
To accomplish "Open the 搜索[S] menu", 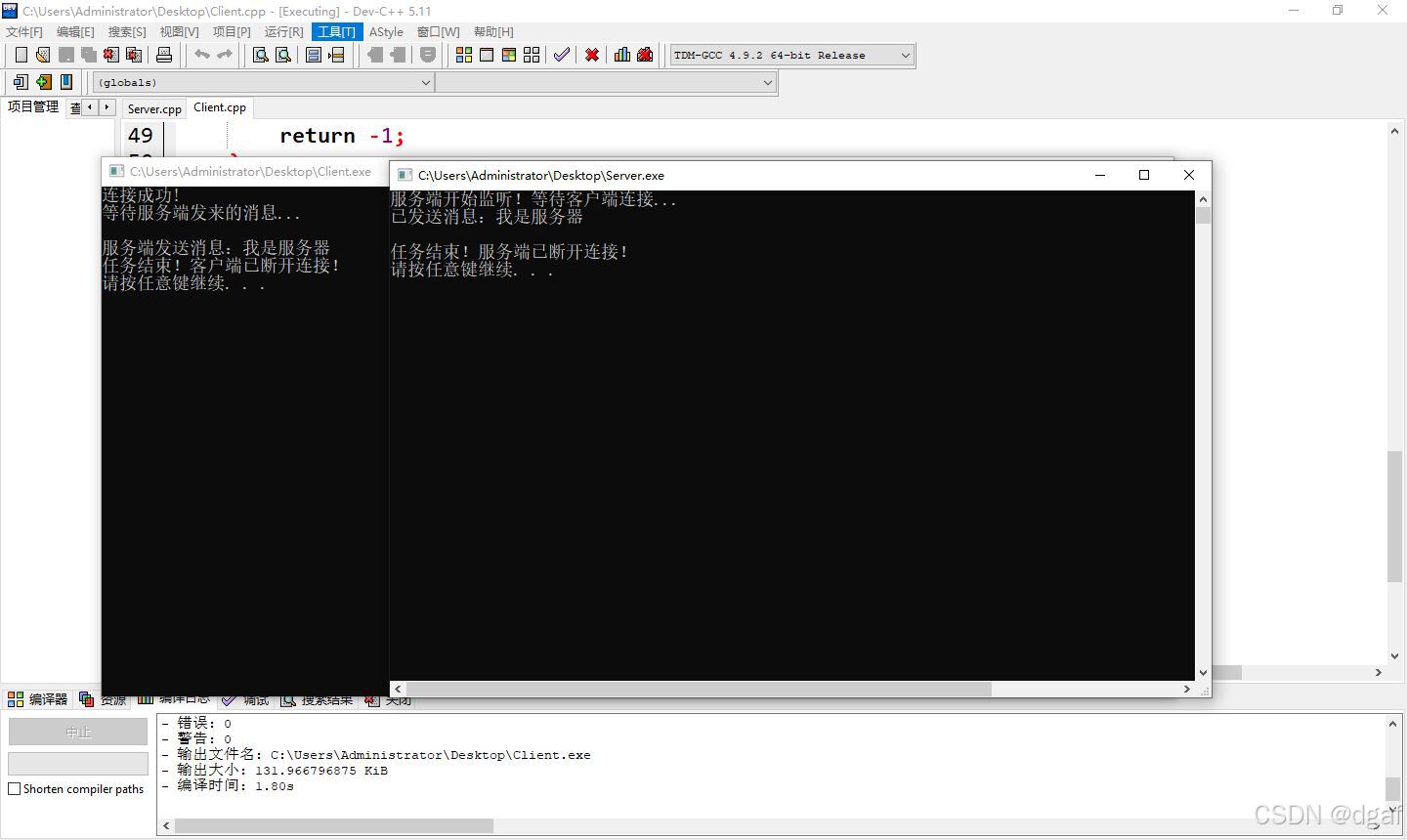I will (x=127, y=32).
